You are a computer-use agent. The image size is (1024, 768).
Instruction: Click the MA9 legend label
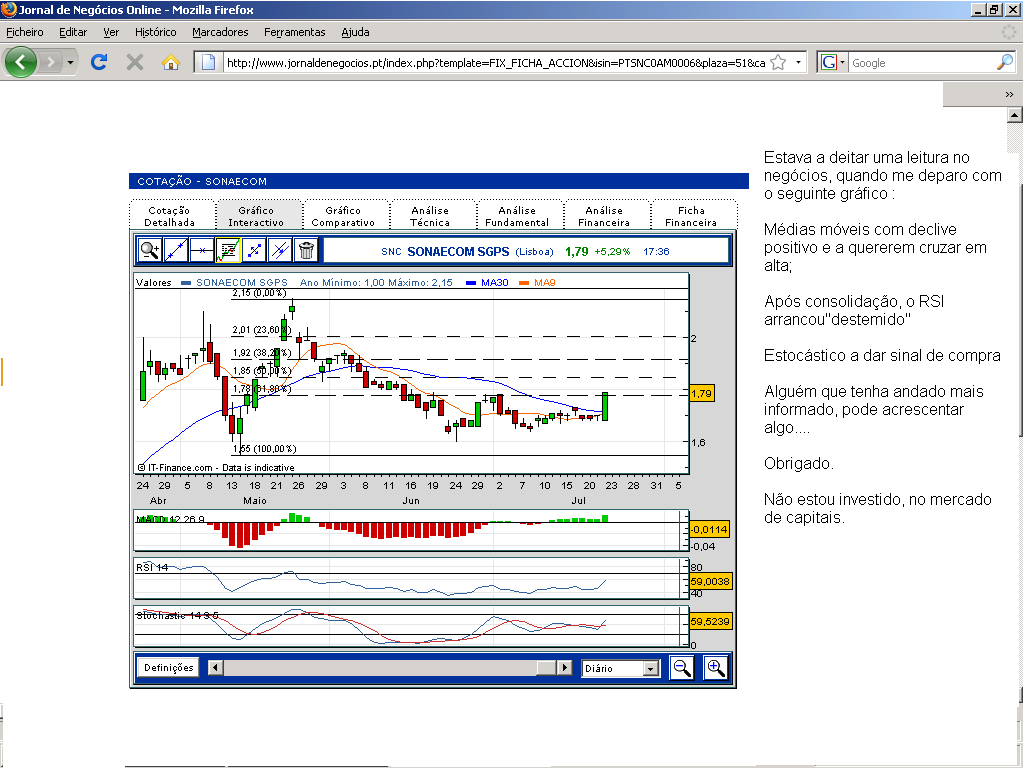(x=545, y=283)
